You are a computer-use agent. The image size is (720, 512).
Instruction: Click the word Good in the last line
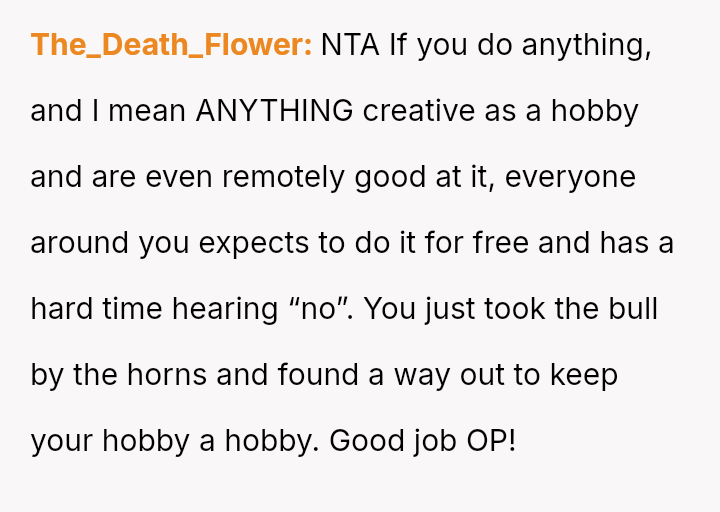(366, 441)
